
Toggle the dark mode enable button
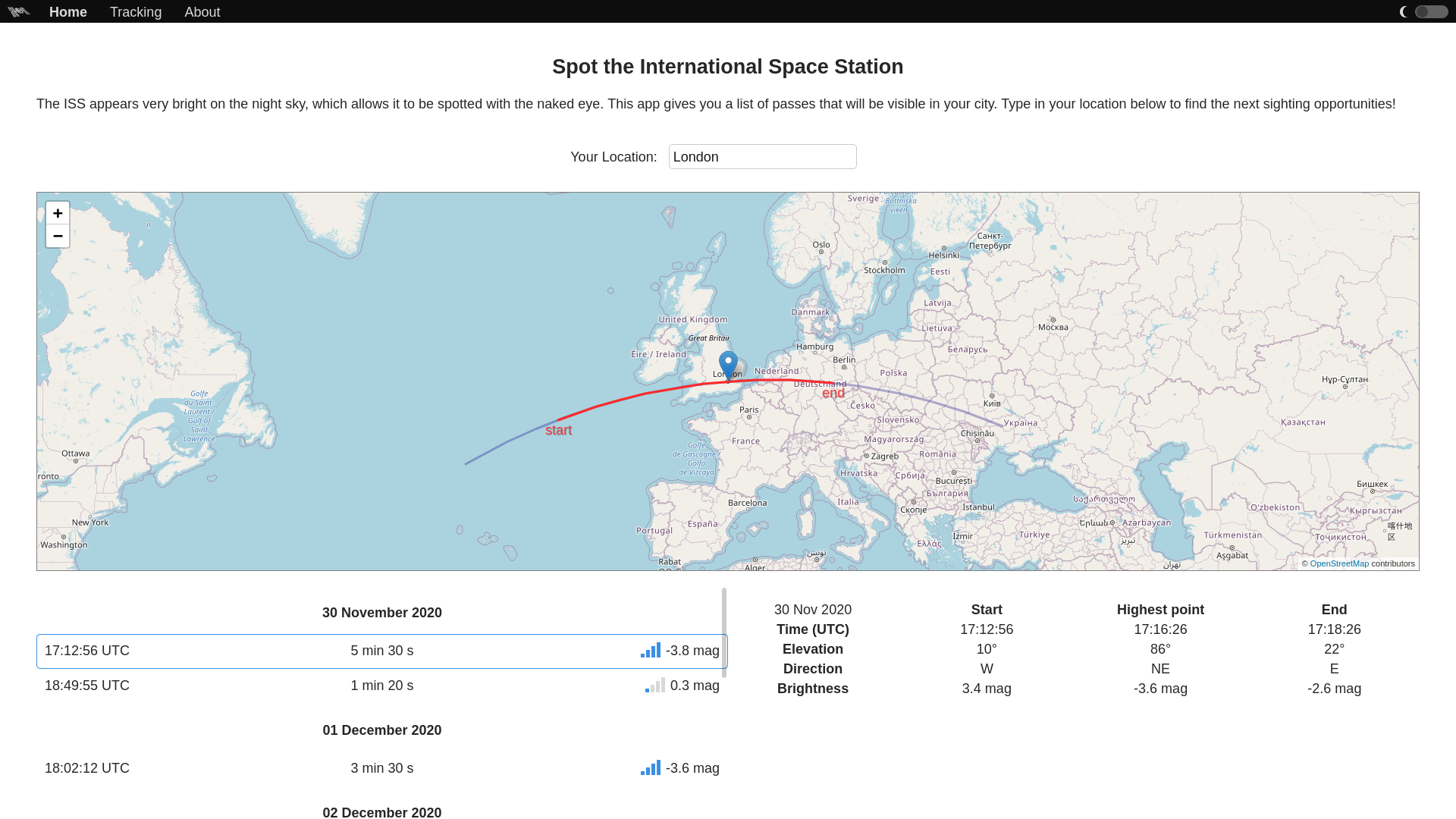[1431, 11]
